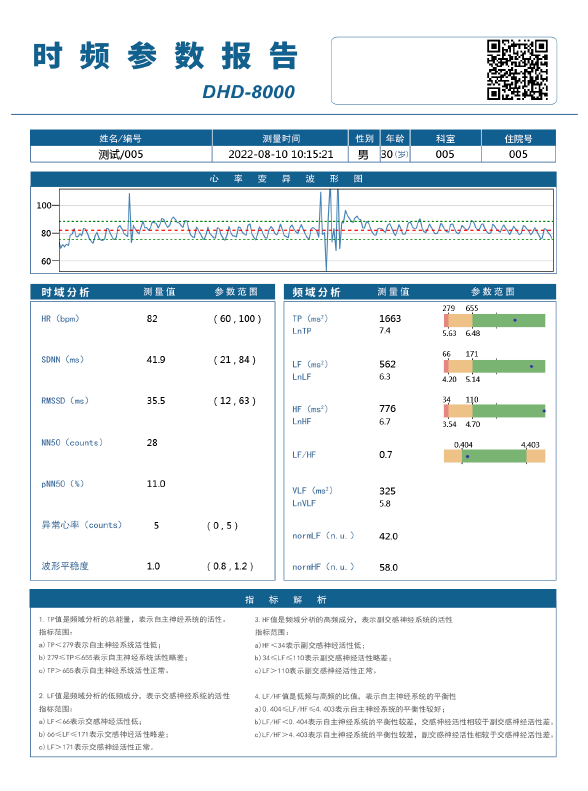Click the 4.403 upper LF/HF threshold label
This screenshot has width=588, height=791.
[x=530, y=444]
